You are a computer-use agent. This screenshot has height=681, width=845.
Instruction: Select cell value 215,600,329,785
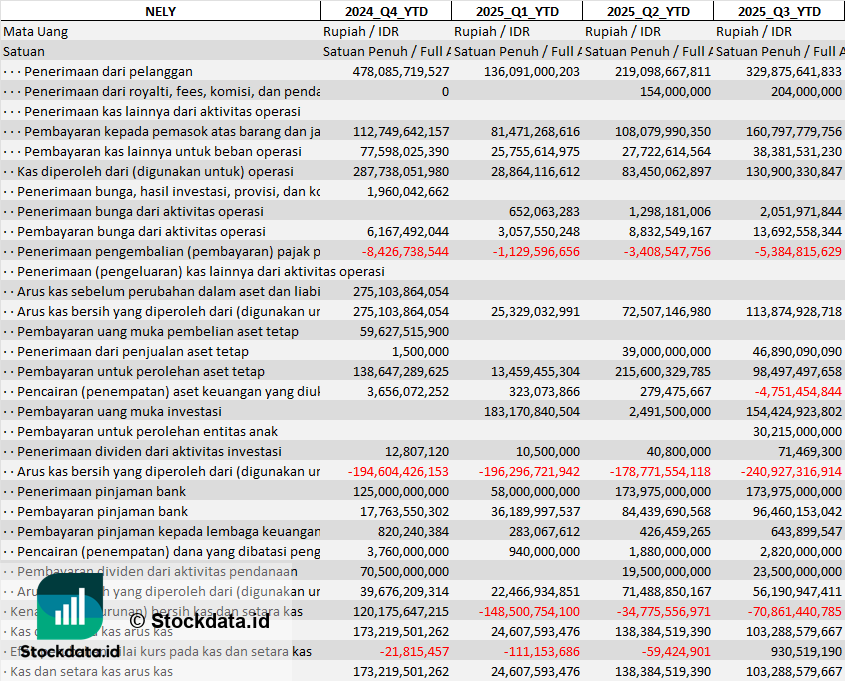click(663, 371)
